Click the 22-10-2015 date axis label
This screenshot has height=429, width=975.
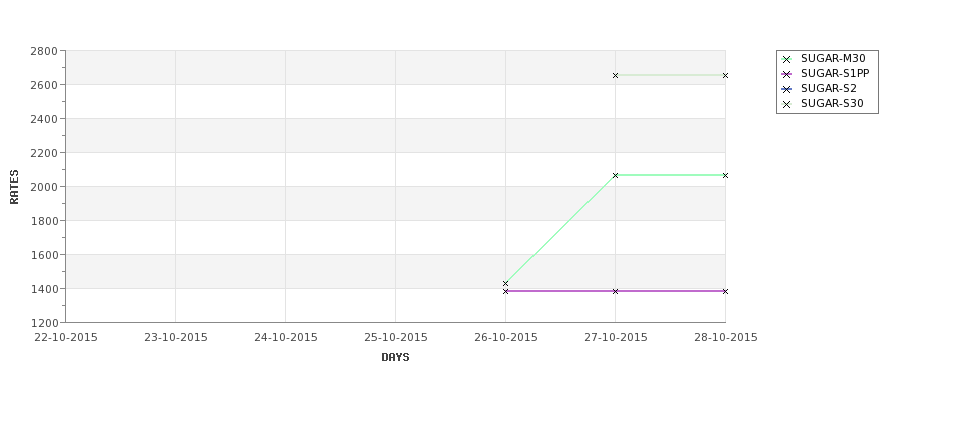pos(66,338)
